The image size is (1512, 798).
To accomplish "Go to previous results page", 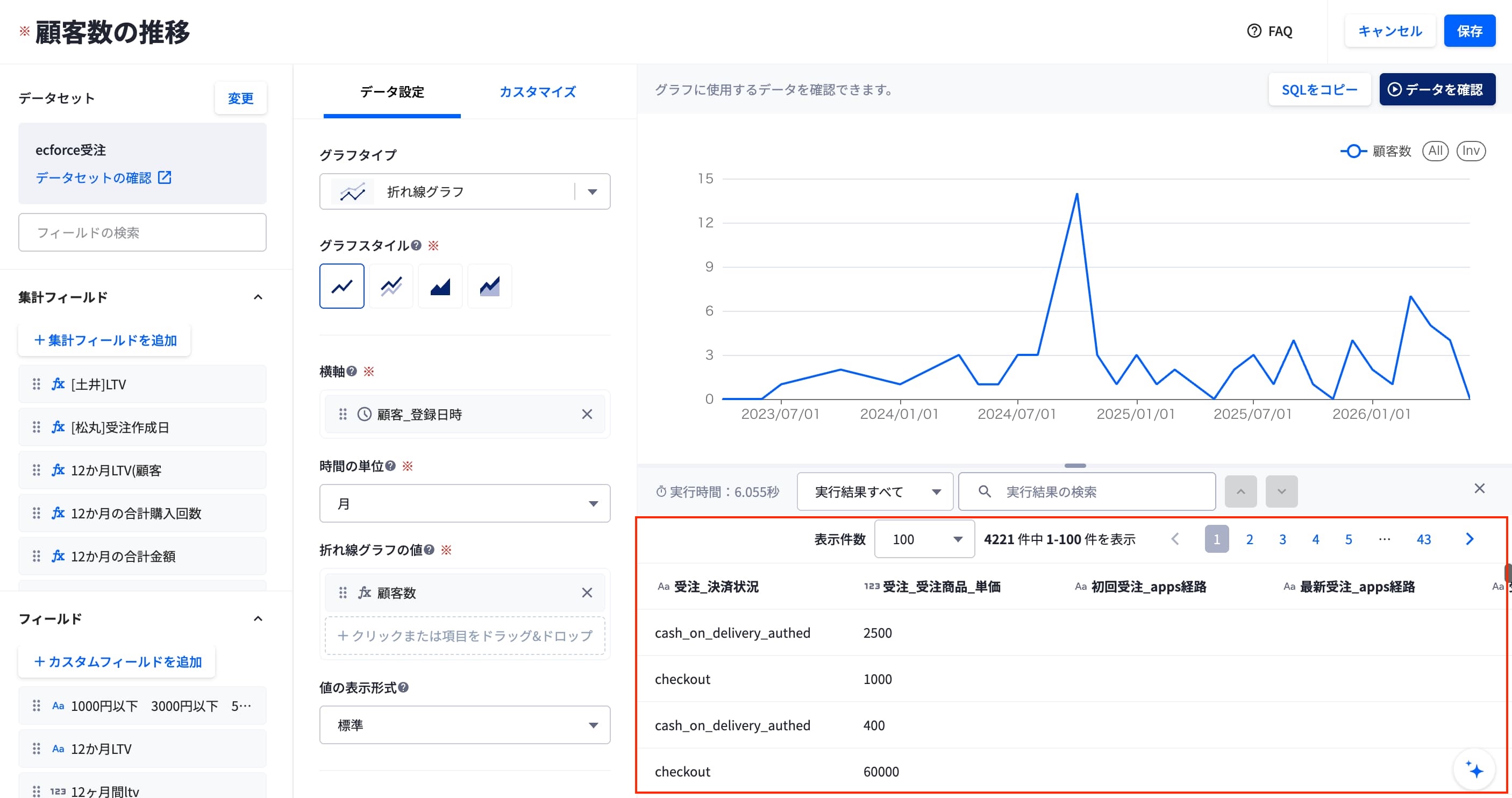I will tap(1175, 539).
